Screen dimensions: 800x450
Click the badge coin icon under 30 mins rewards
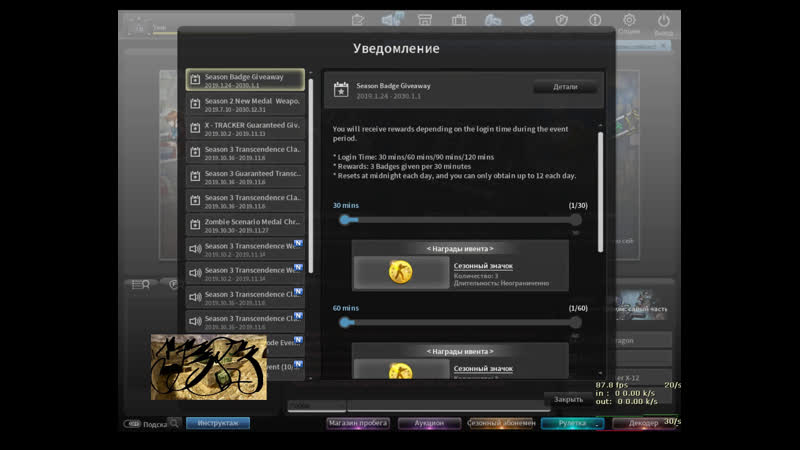[401, 272]
